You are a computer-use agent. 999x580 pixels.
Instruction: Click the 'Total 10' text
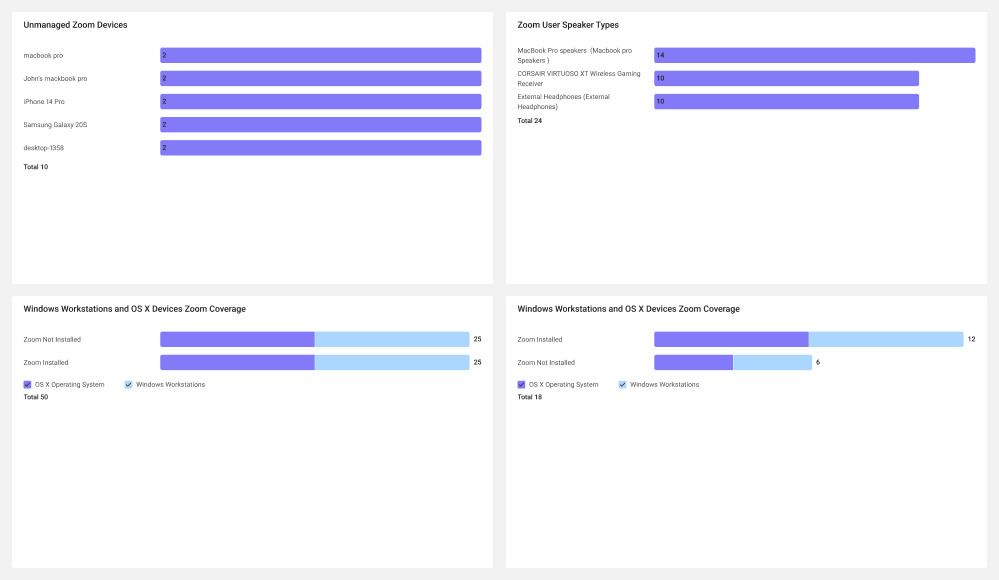tap(36, 167)
